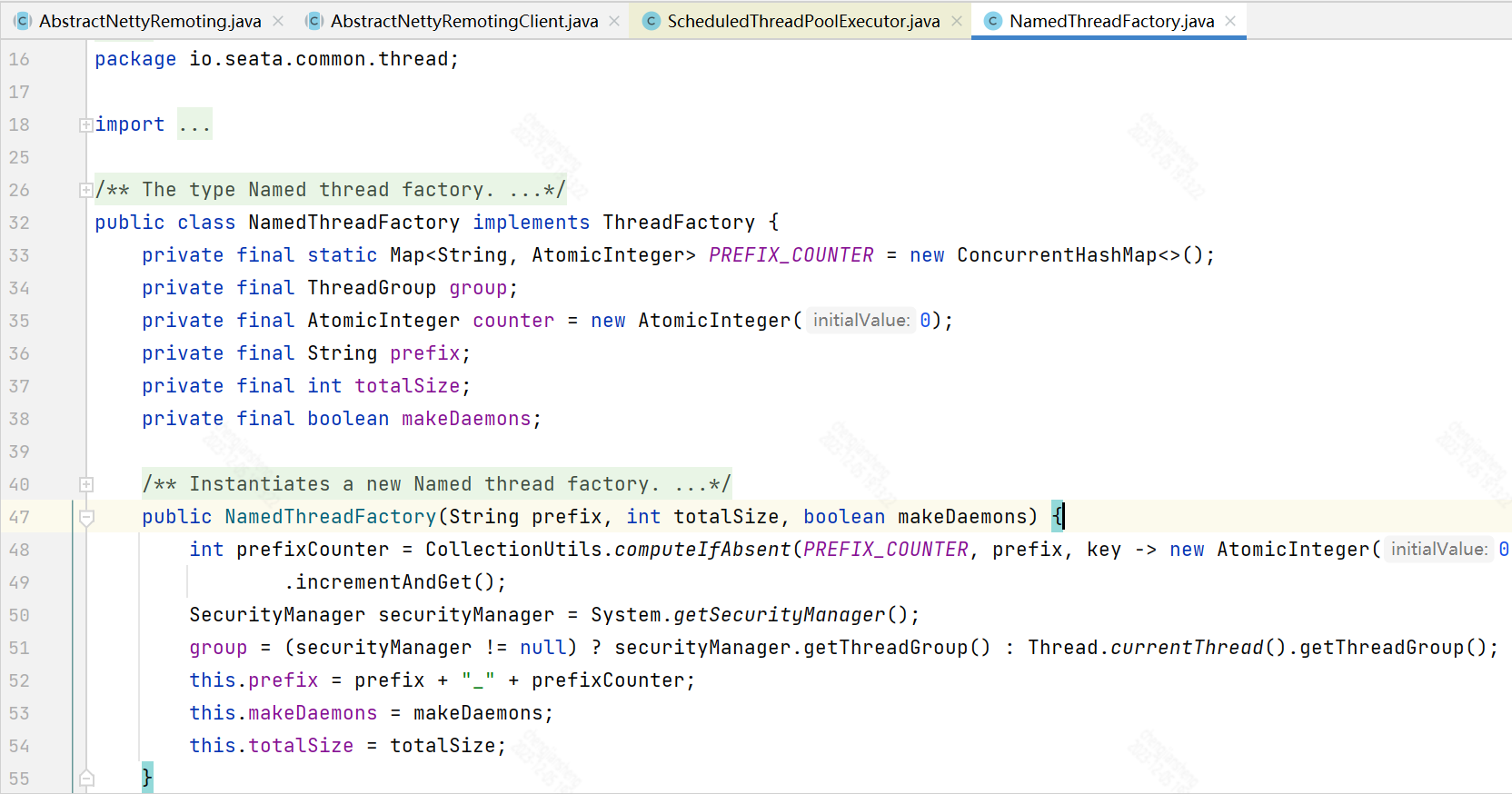
Task: Click the NamedThreadFactory constructor name on line 47
Action: click(331, 517)
